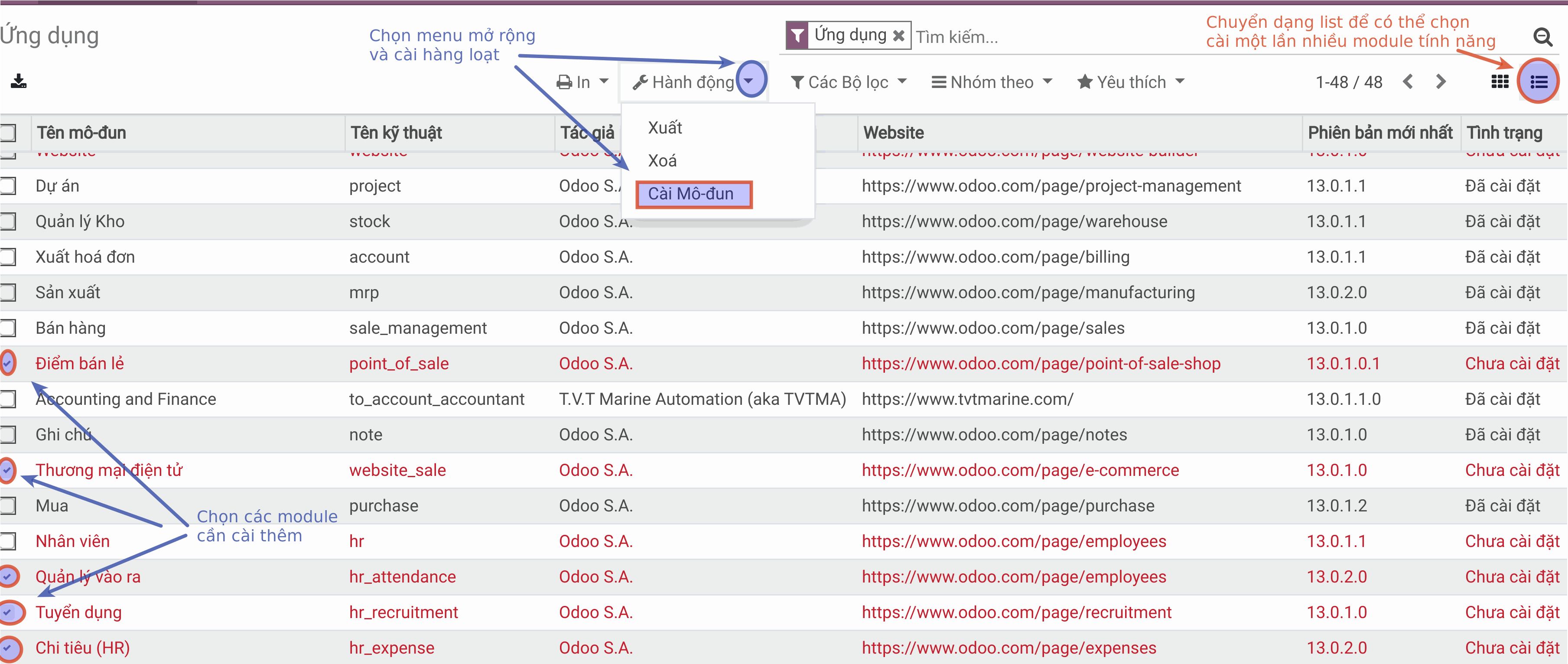Viewport: 1568px width, 664px height.
Task: Go to next page arrow
Action: [1440, 81]
